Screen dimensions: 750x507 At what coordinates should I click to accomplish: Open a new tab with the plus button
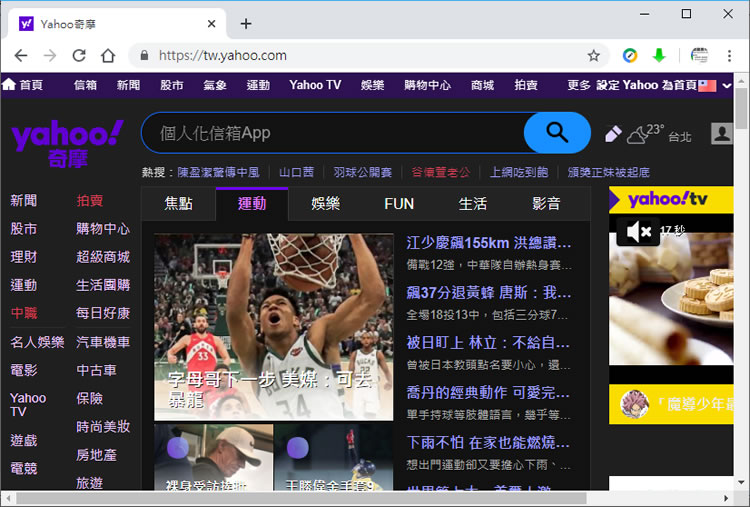coord(246,23)
